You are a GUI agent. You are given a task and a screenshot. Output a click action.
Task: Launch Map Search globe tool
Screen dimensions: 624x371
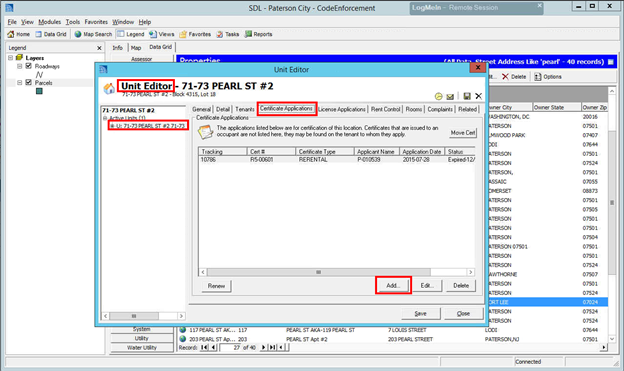[x=93, y=34]
